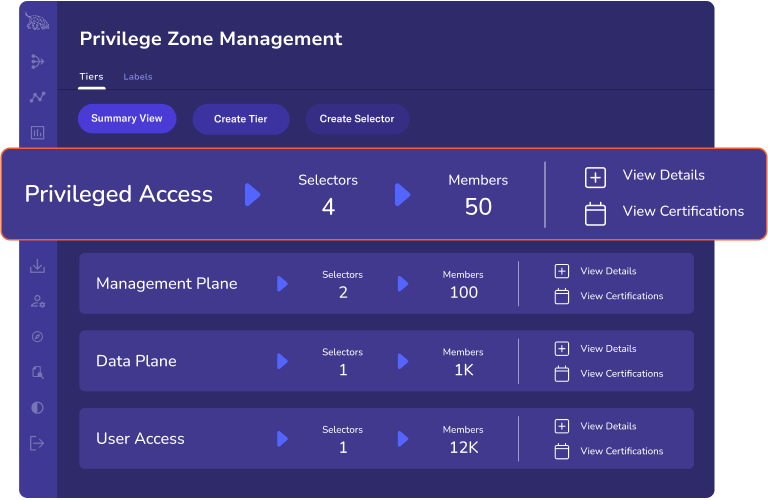Click the Create Tier button
Screen dimensions: 768x500
(x=241, y=119)
